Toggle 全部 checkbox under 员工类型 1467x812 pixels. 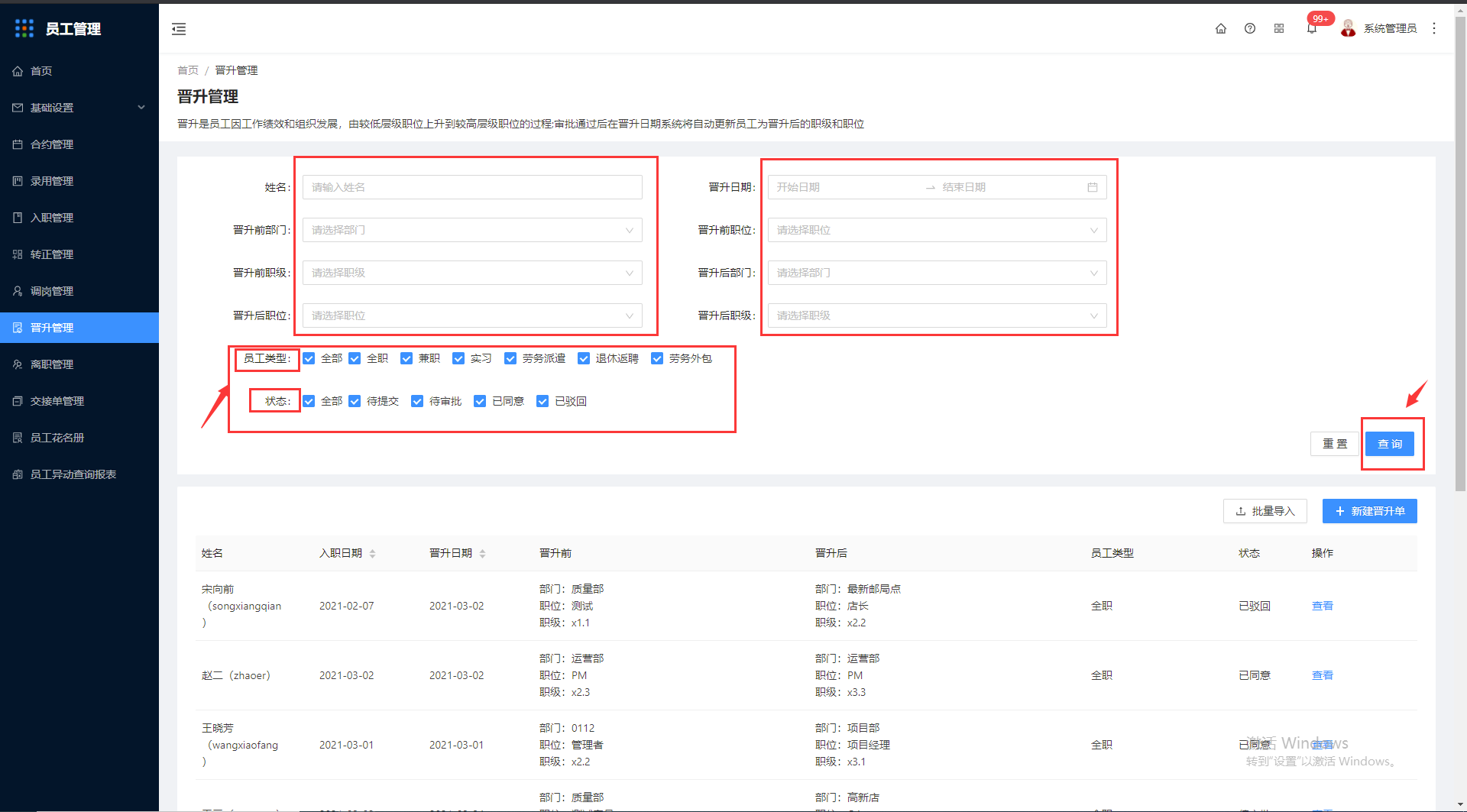[x=309, y=358]
